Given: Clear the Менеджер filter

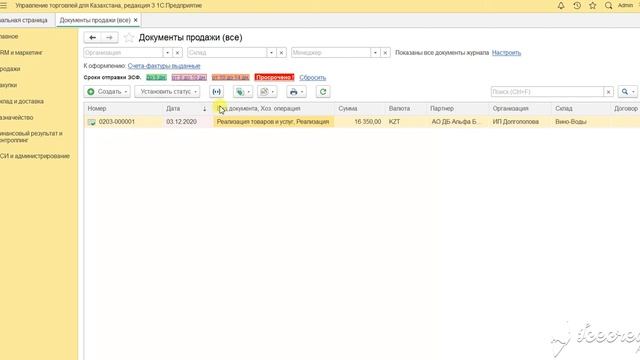Looking at the screenshot, I should (385, 53).
